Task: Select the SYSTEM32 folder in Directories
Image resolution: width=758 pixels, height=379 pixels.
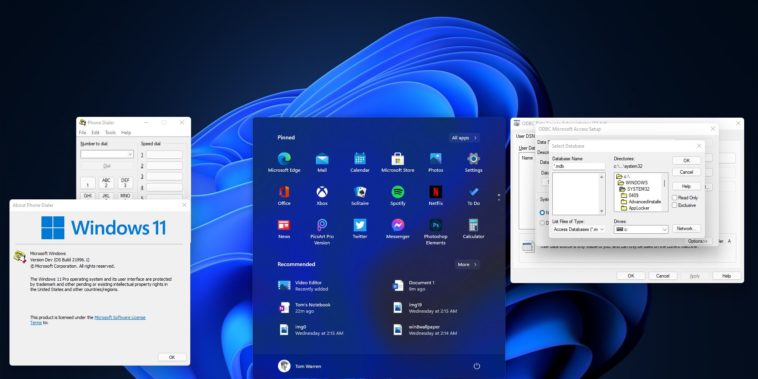Action: [635, 189]
